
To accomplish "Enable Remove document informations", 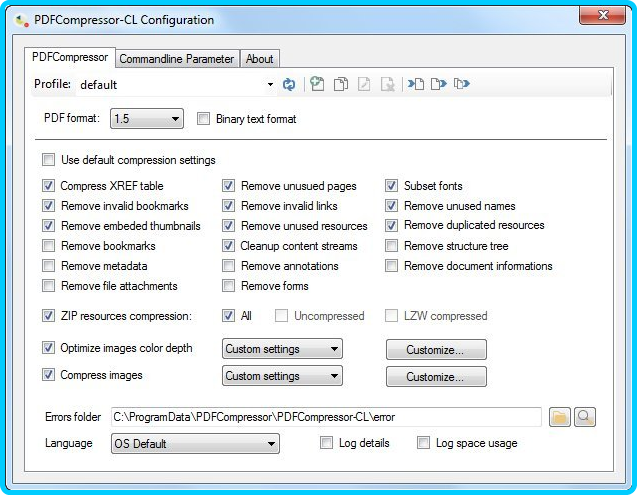I will (391, 266).
